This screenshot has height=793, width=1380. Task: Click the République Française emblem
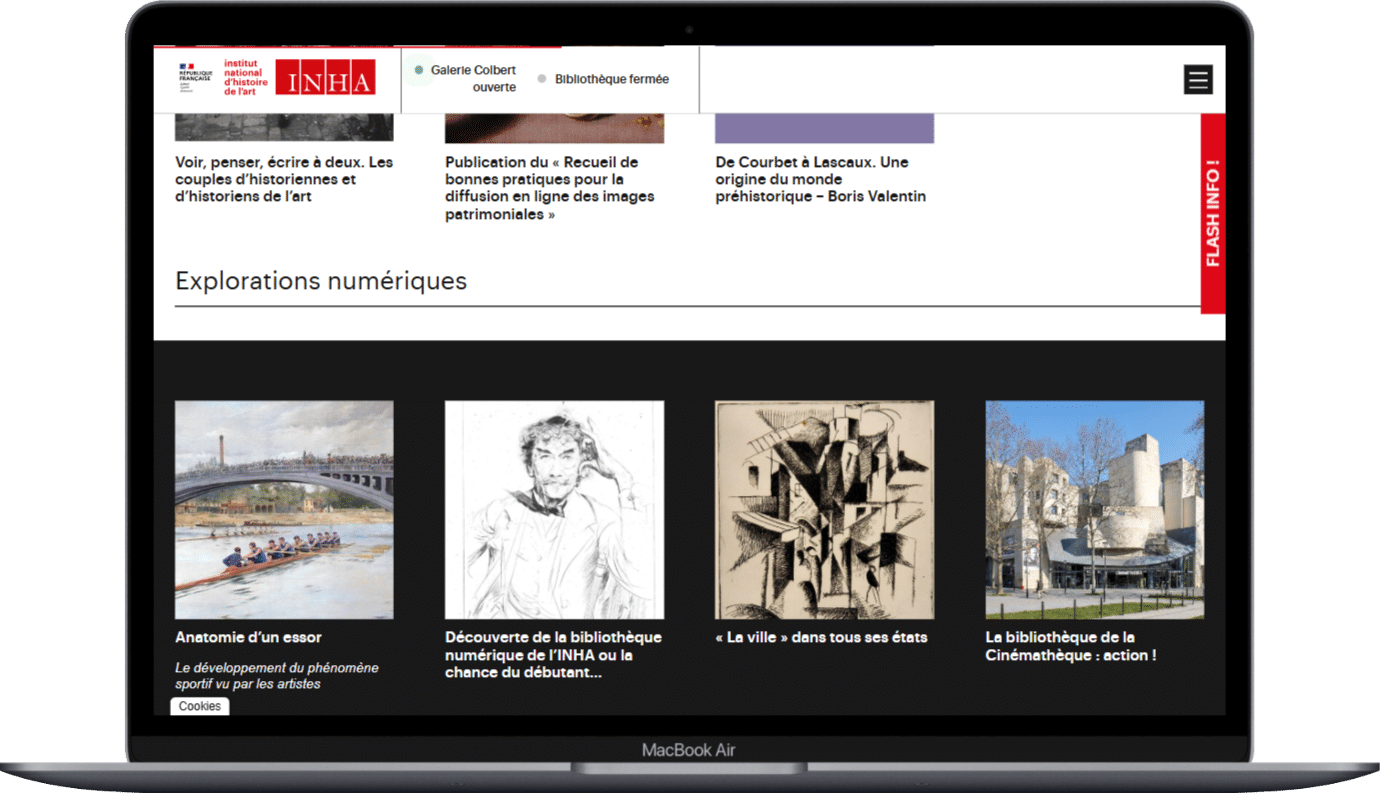pyautogui.click(x=195, y=78)
